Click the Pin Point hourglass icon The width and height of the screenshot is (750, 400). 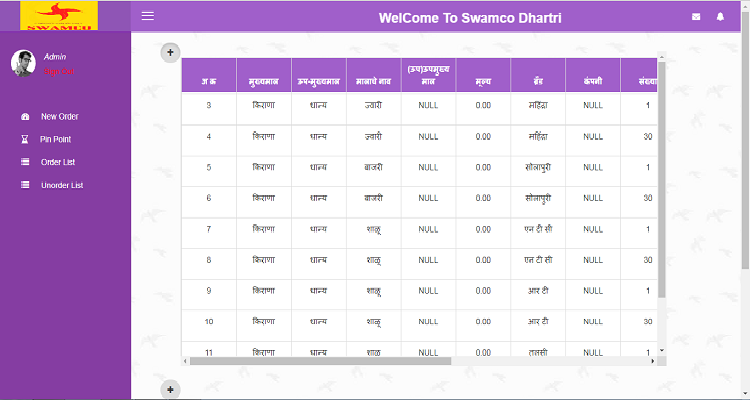click(x=25, y=140)
